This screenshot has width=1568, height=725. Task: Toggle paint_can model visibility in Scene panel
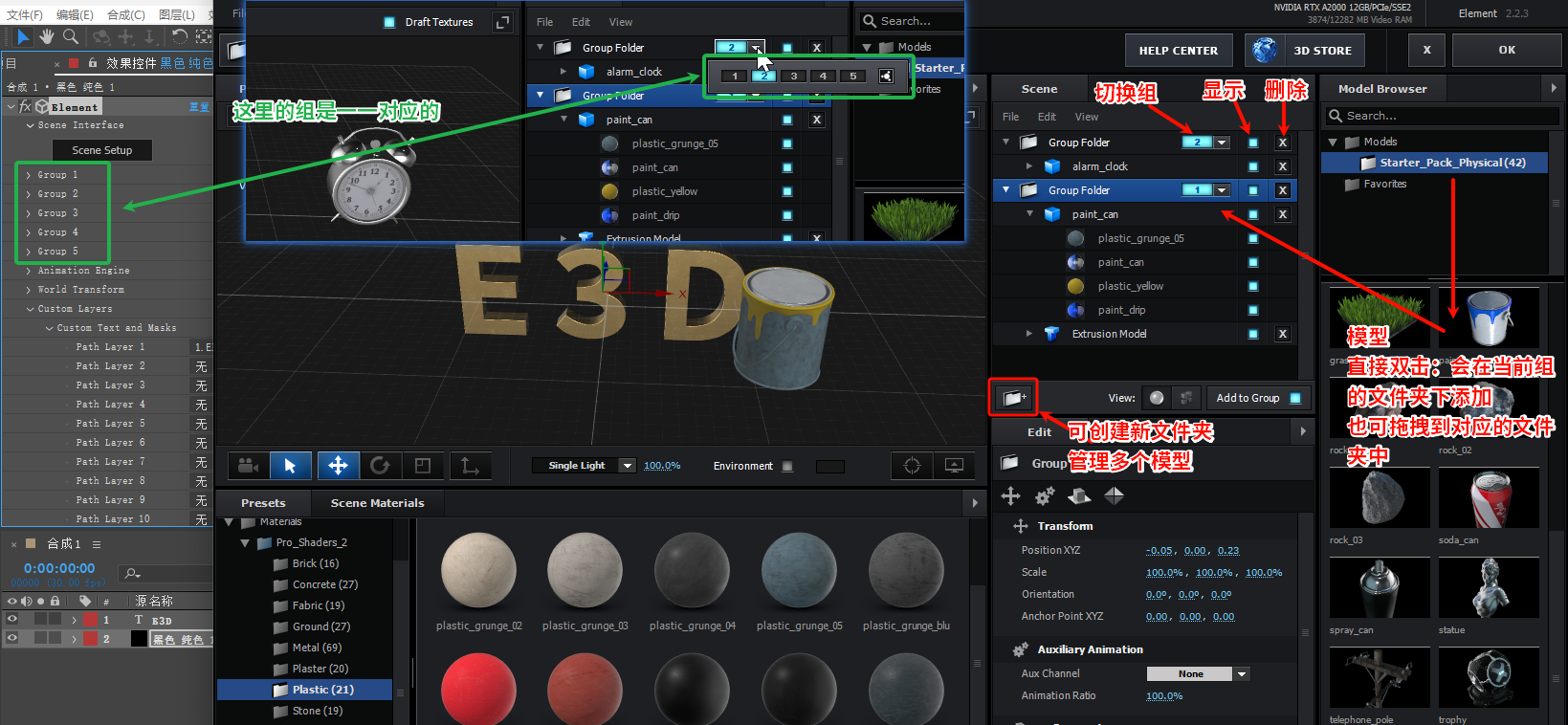[x=1253, y=214]
